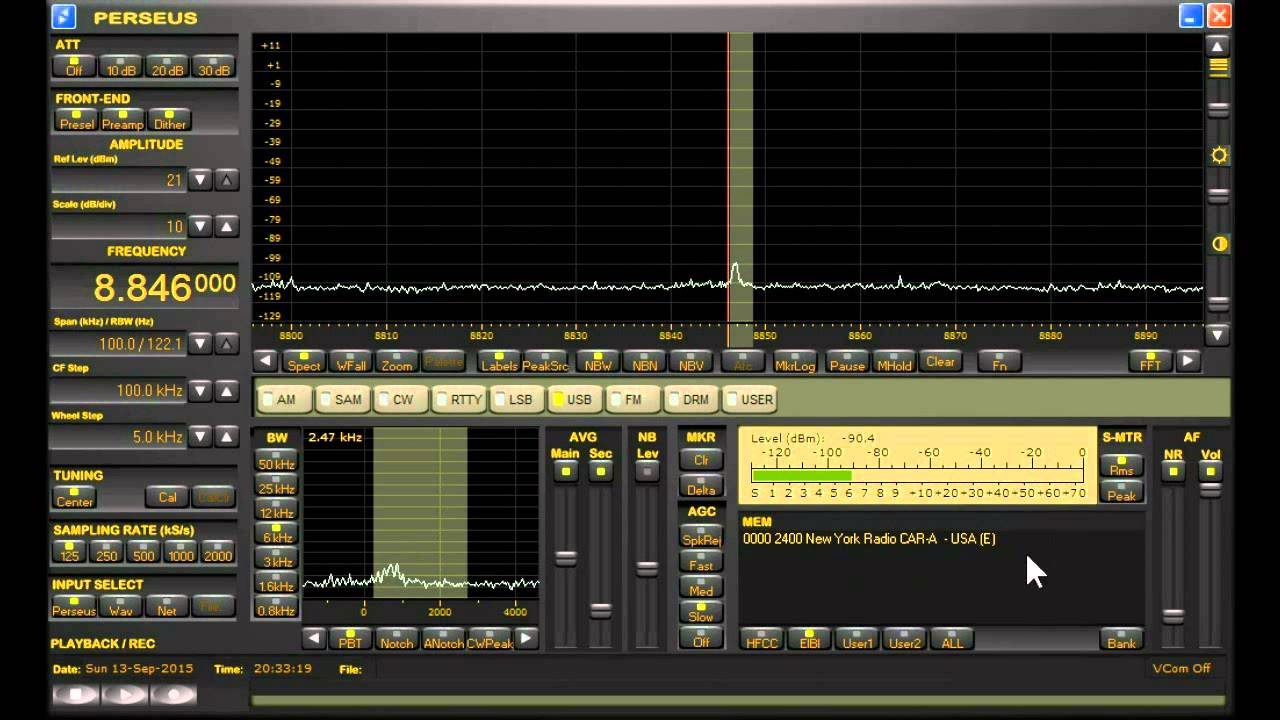Increase the Scale dB/div value arrow
This screenshot has width=1280, height=720.
(x=227, y=226)
